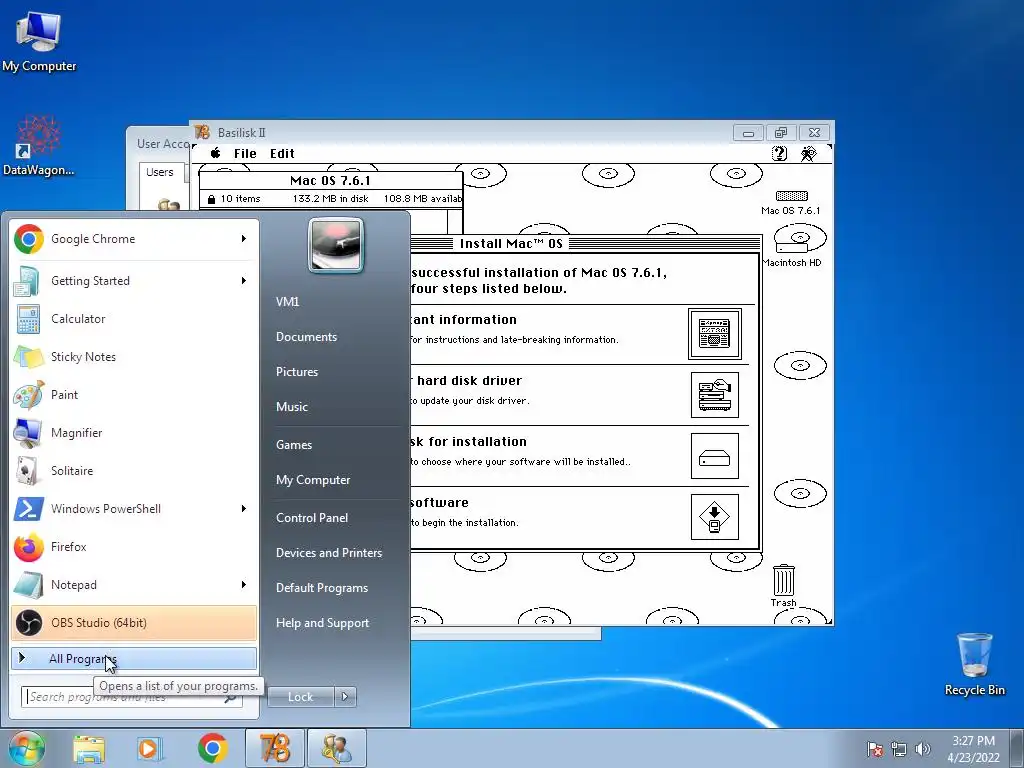Screen dimensions: 1024x768
Task: Click the read important information icon
Action: click(x=714, y=334)
